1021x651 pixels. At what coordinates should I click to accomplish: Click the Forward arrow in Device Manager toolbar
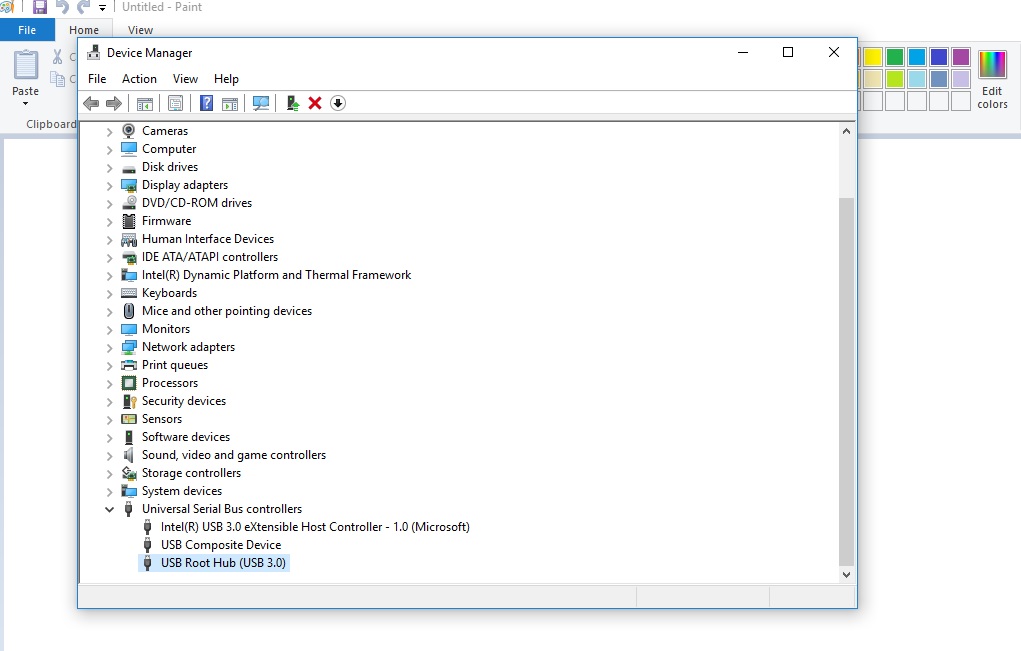(x=114, y=103)
